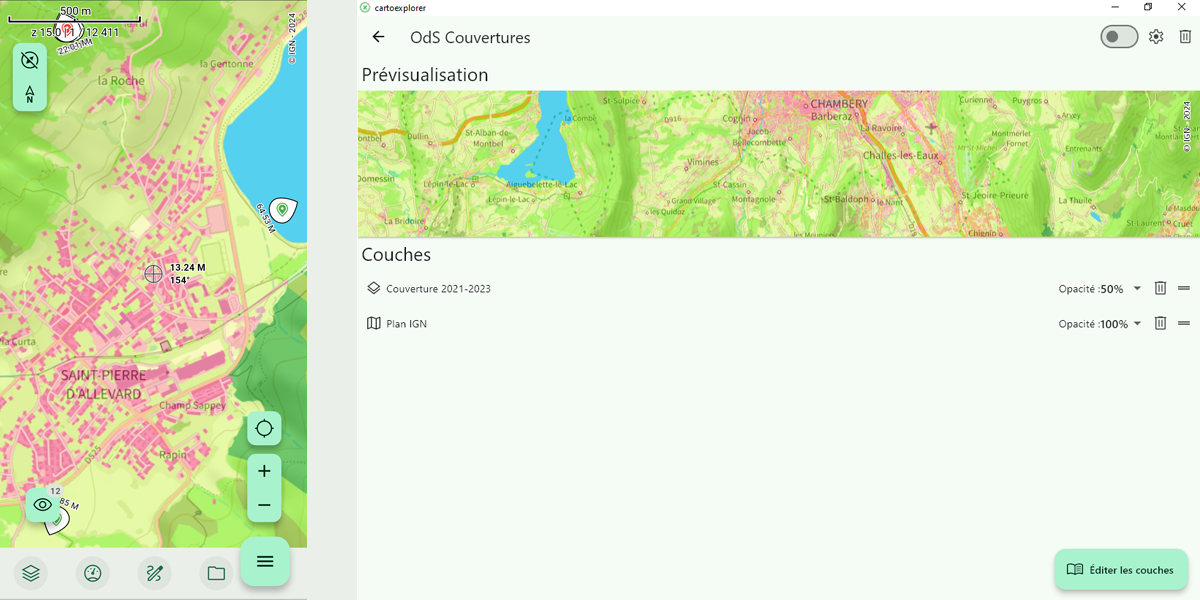Orient the map to north
1200x600 pixels.
30,94
